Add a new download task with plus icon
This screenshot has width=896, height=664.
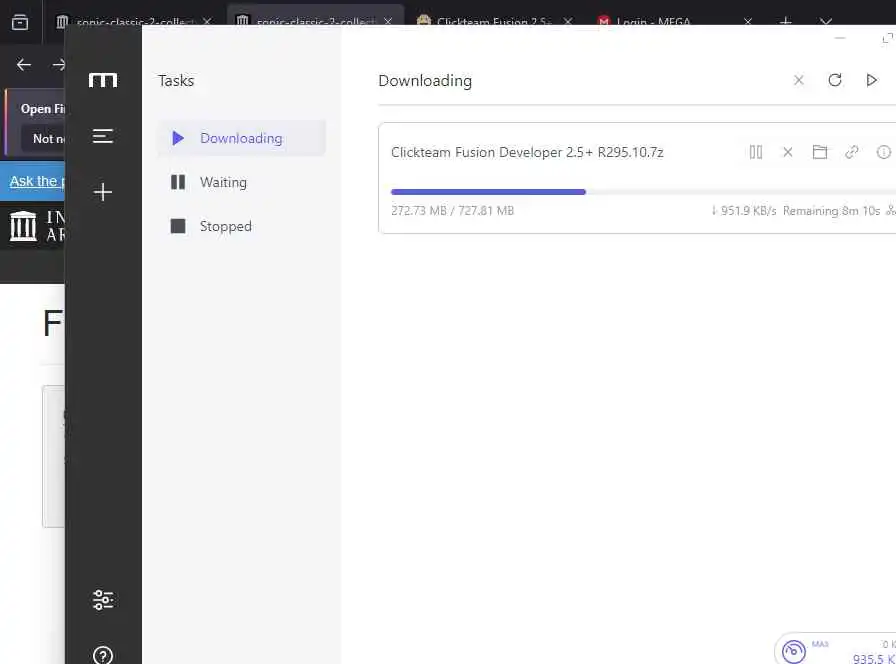tap(103, 192)
